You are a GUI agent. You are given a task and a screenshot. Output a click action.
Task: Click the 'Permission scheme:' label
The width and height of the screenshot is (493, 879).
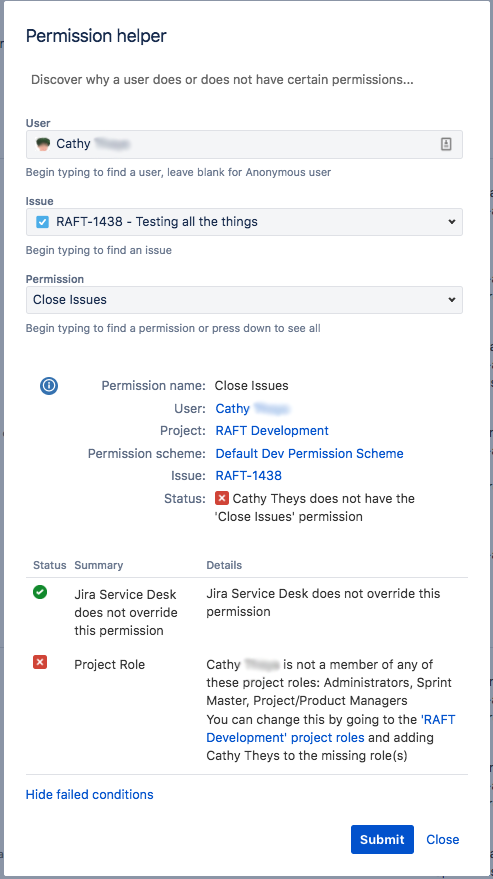point(146,454)
